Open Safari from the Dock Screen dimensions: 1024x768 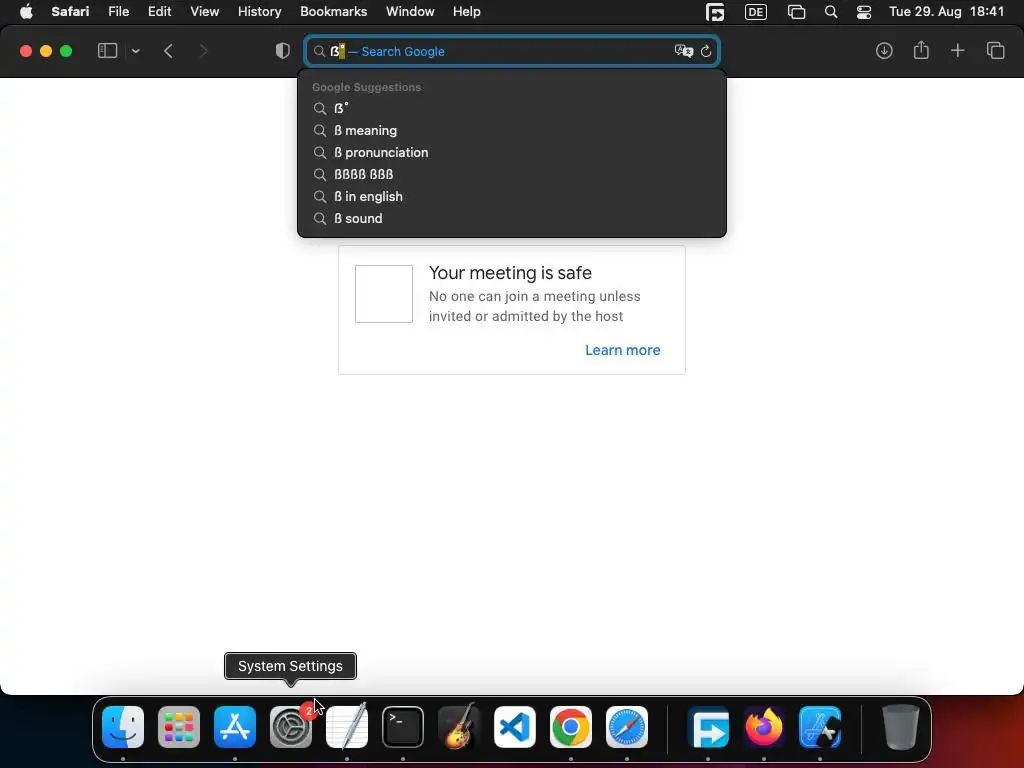(x=627, y=727)
